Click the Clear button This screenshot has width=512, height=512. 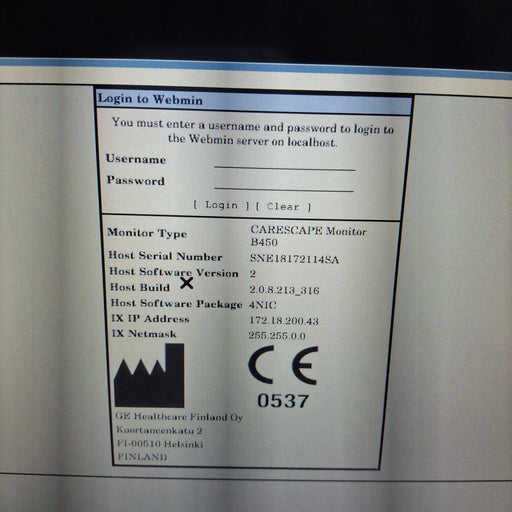pyautogui.click(x=284, y=207)
